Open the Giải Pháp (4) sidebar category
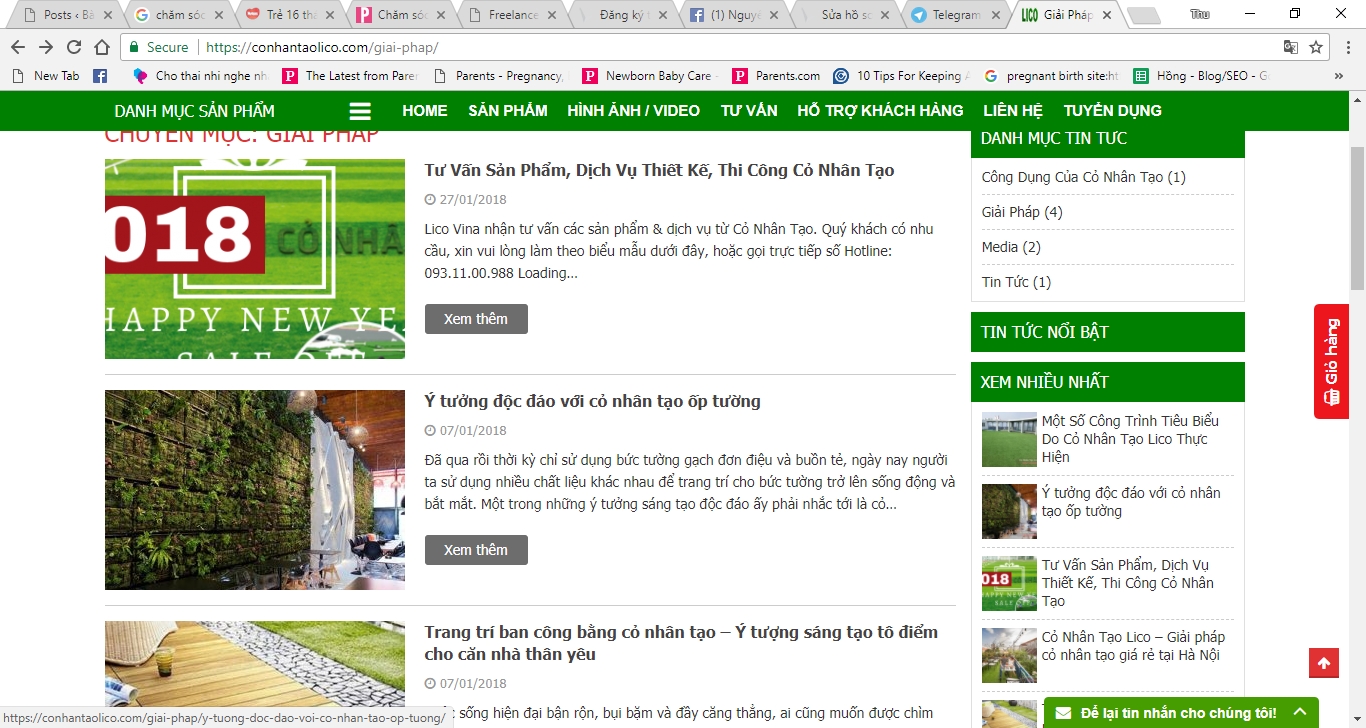1366x728 pixels. 1022,212
